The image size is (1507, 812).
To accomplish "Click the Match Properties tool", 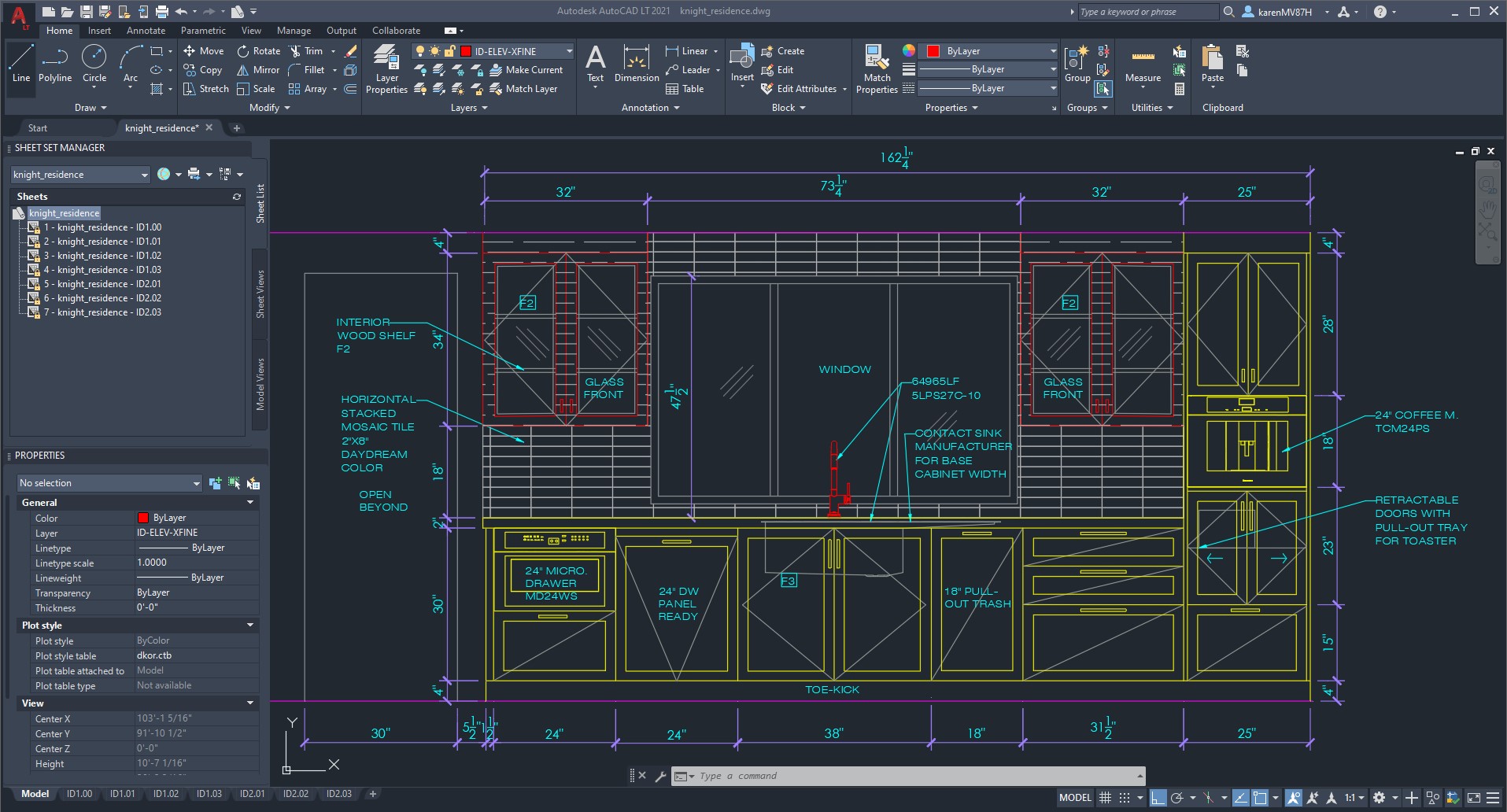I will point(877,69).
